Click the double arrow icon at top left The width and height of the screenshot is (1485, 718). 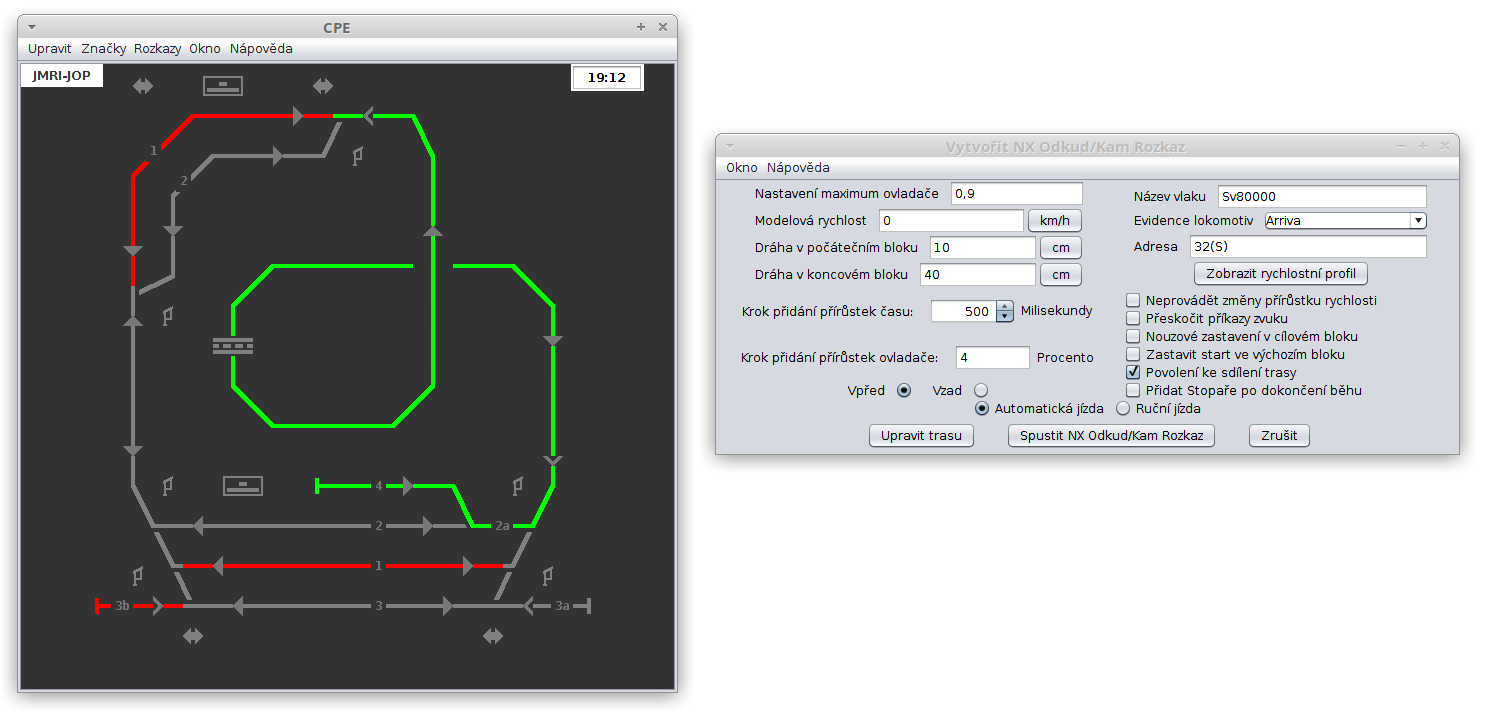point(143,87)
